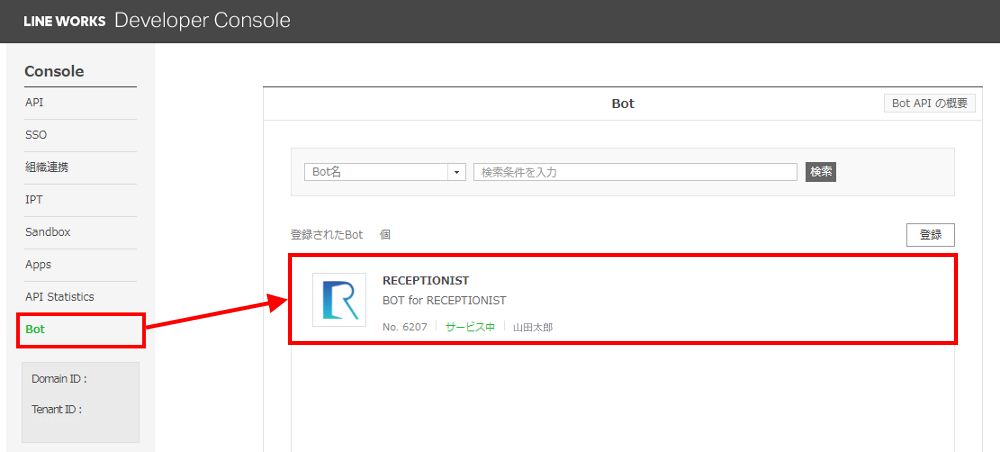
Task: Open the Bot API の概要 link
Action: [x=930, y=103]
